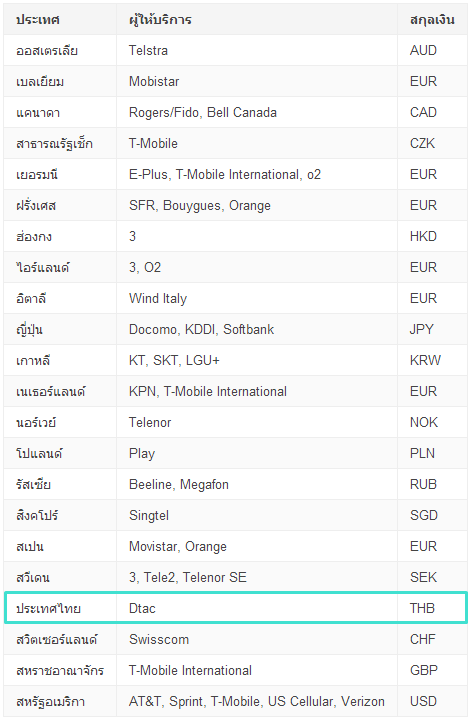Click the ออสเตรเลีย country cell
Screen dimensions: 472x717
[60, 50]
